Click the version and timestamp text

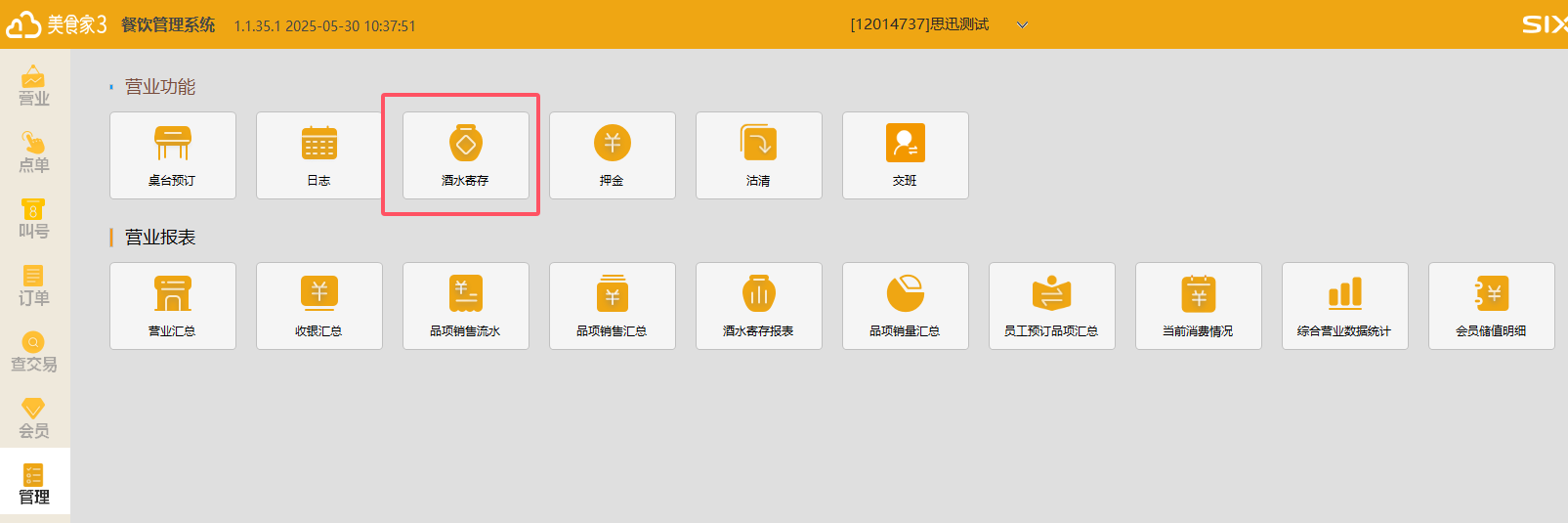pos(325,26)
